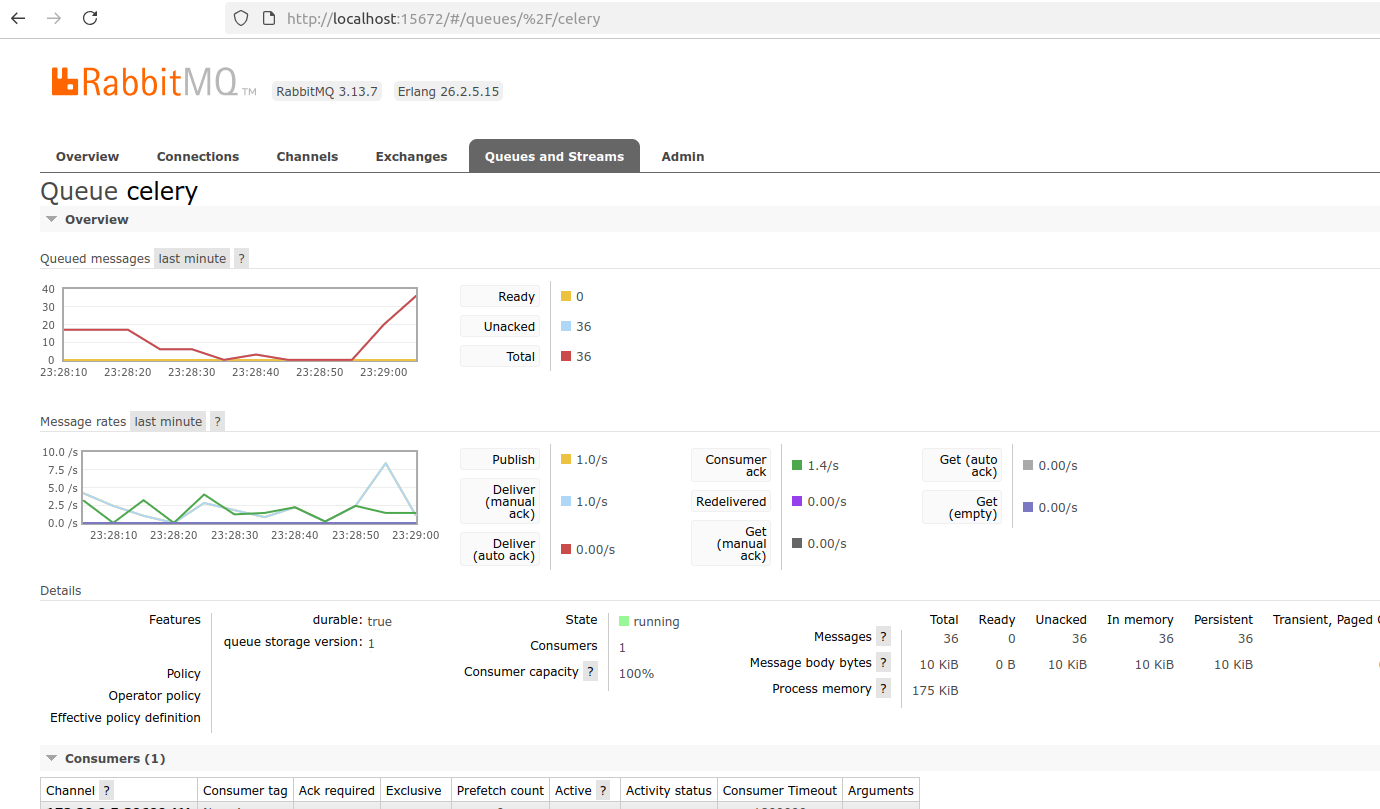Toggle the Get (empty) legend
This screenshot has height=809, width=1380.
(962, 507)
